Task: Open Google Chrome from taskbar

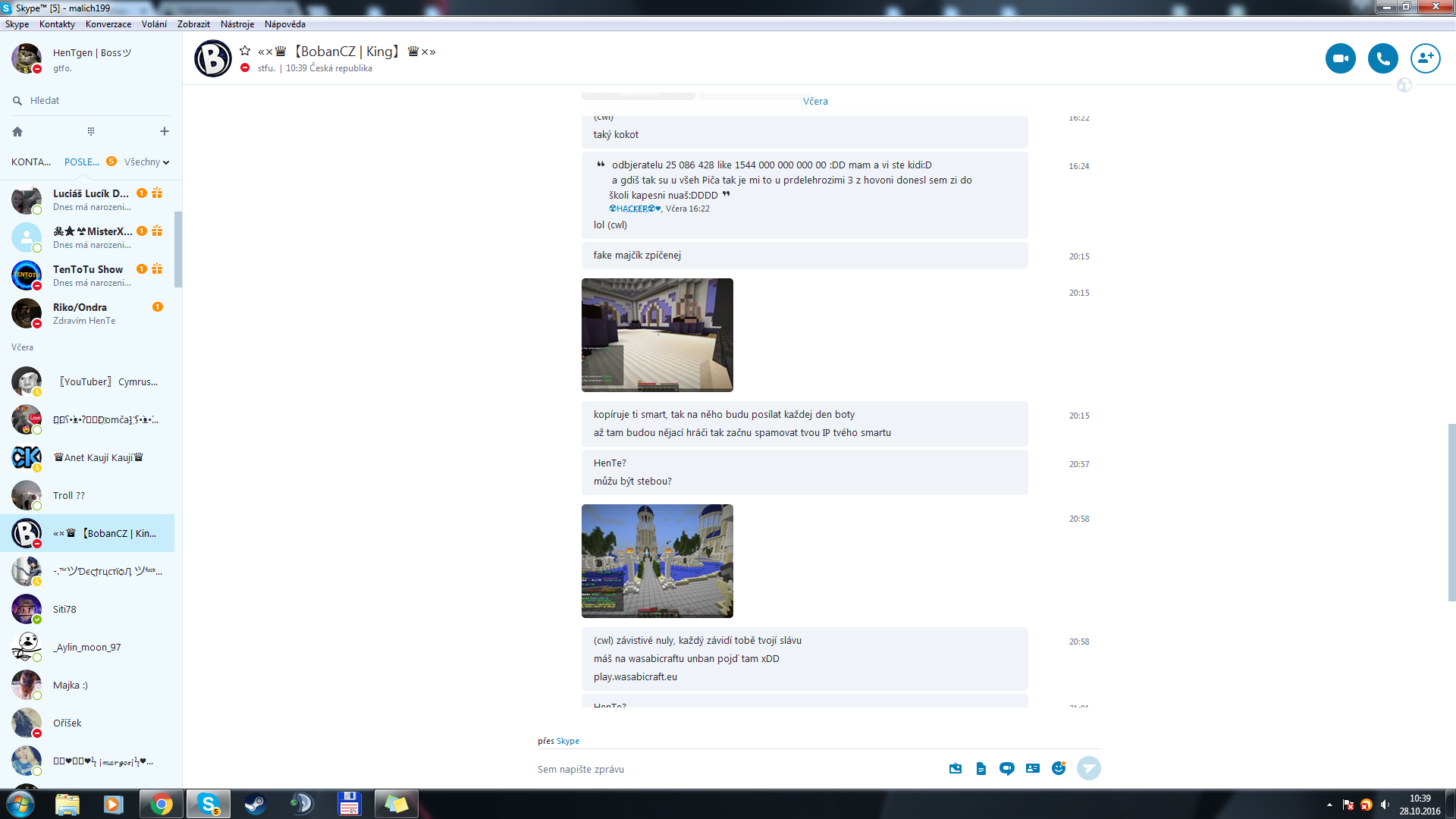Action: click(x=161, y=804)
